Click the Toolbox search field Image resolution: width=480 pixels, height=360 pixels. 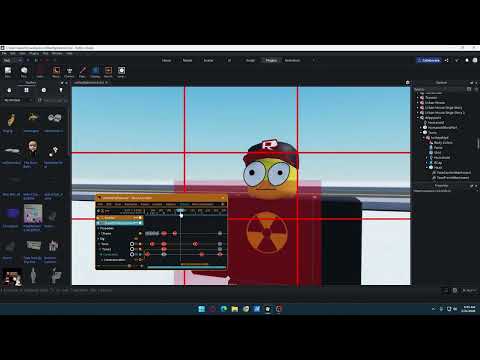tap(52, 100)
